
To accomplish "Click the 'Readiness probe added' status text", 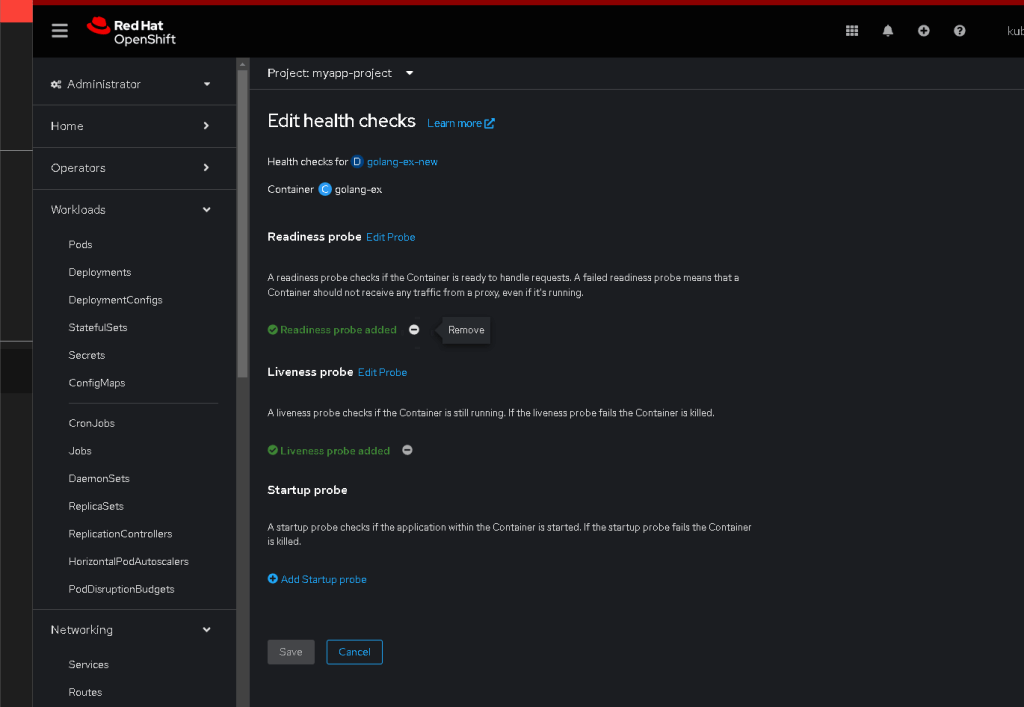I will [338, 330].
